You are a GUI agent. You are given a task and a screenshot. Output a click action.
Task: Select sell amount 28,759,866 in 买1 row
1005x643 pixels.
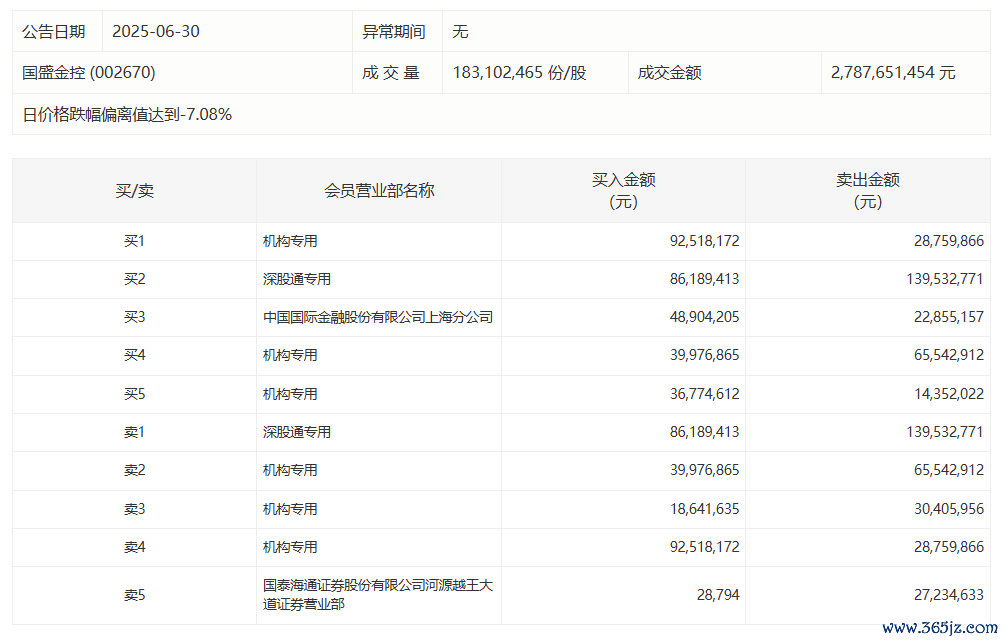click(949, 241)
